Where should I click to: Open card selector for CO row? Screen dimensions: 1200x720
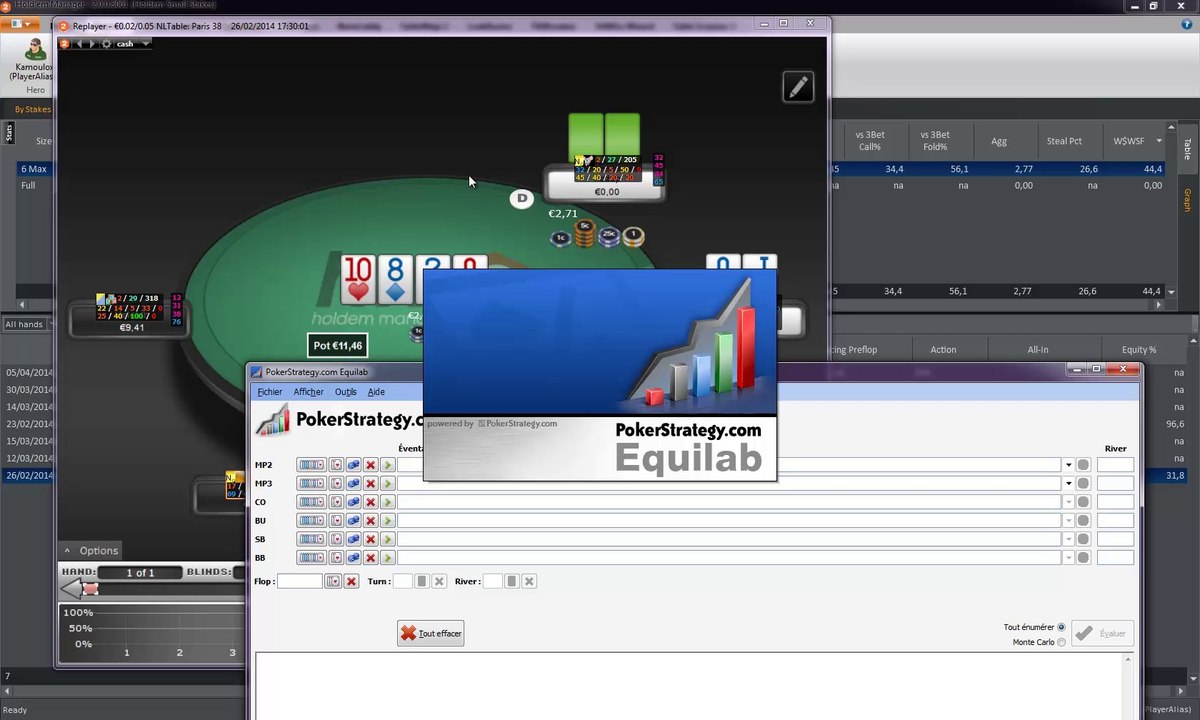[x=336, y=502]
